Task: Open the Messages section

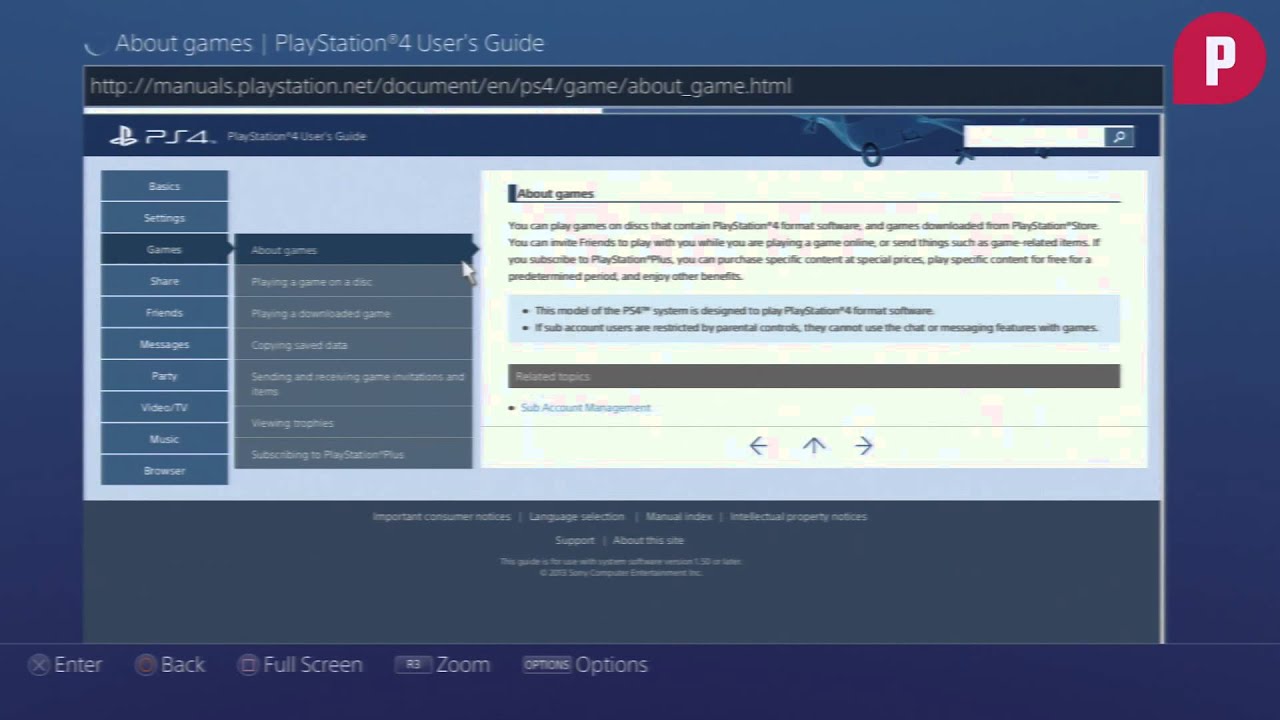Action: coord(164,344)
